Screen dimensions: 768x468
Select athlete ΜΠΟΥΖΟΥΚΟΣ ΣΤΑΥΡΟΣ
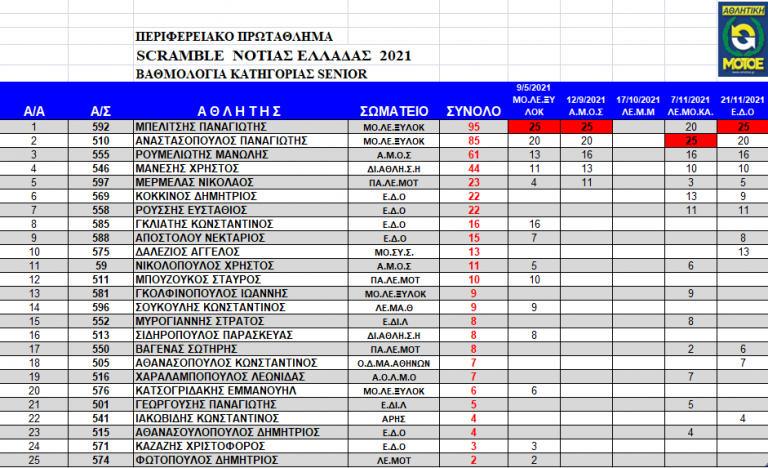pos(198,280)
